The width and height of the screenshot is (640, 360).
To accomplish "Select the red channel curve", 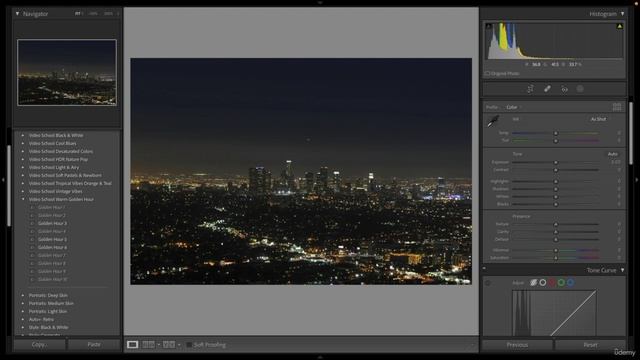I will click(x=552, y=282).
